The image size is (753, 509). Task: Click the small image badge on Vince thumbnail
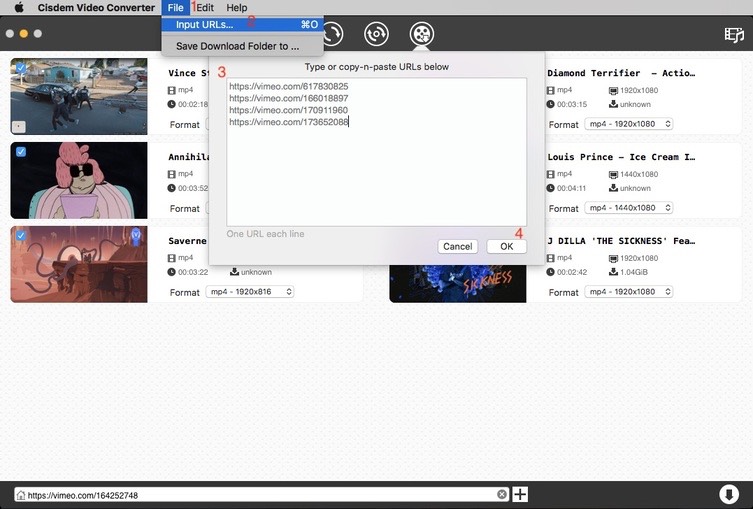(x=19, y=127)
